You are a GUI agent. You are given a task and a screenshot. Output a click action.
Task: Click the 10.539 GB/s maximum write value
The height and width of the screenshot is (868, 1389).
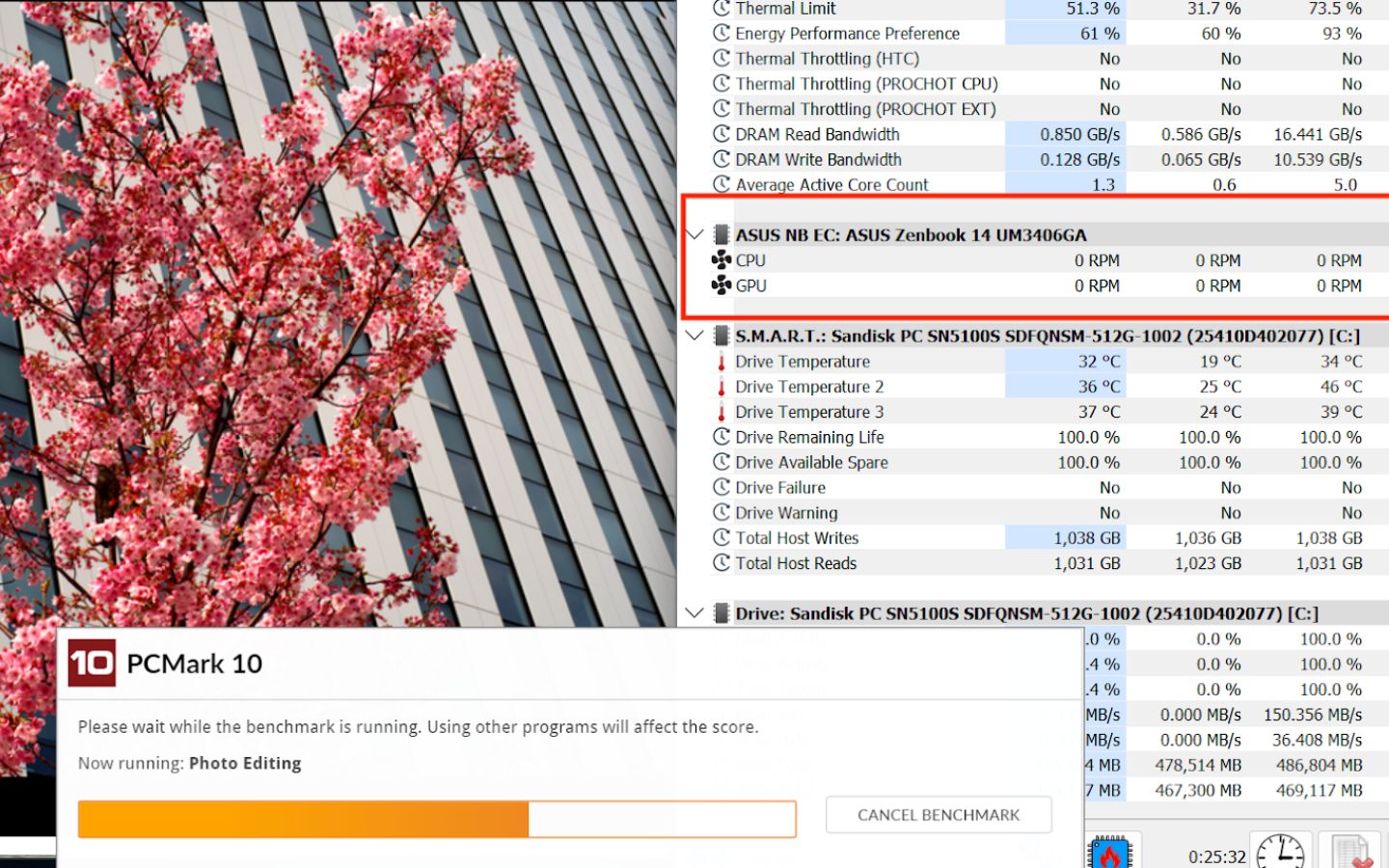1318,159
